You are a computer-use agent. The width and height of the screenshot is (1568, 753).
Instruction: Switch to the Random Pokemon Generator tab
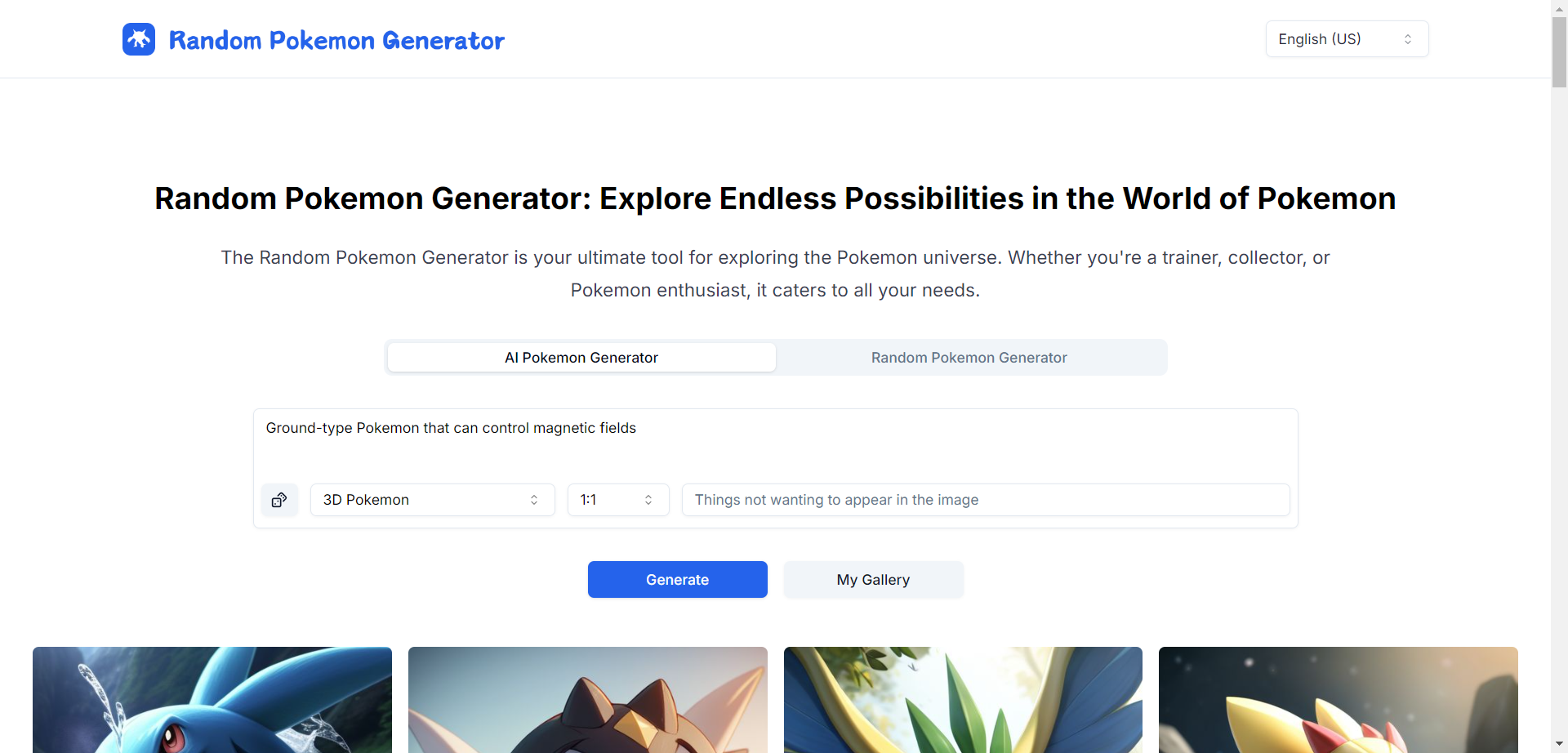coord(969,357)
